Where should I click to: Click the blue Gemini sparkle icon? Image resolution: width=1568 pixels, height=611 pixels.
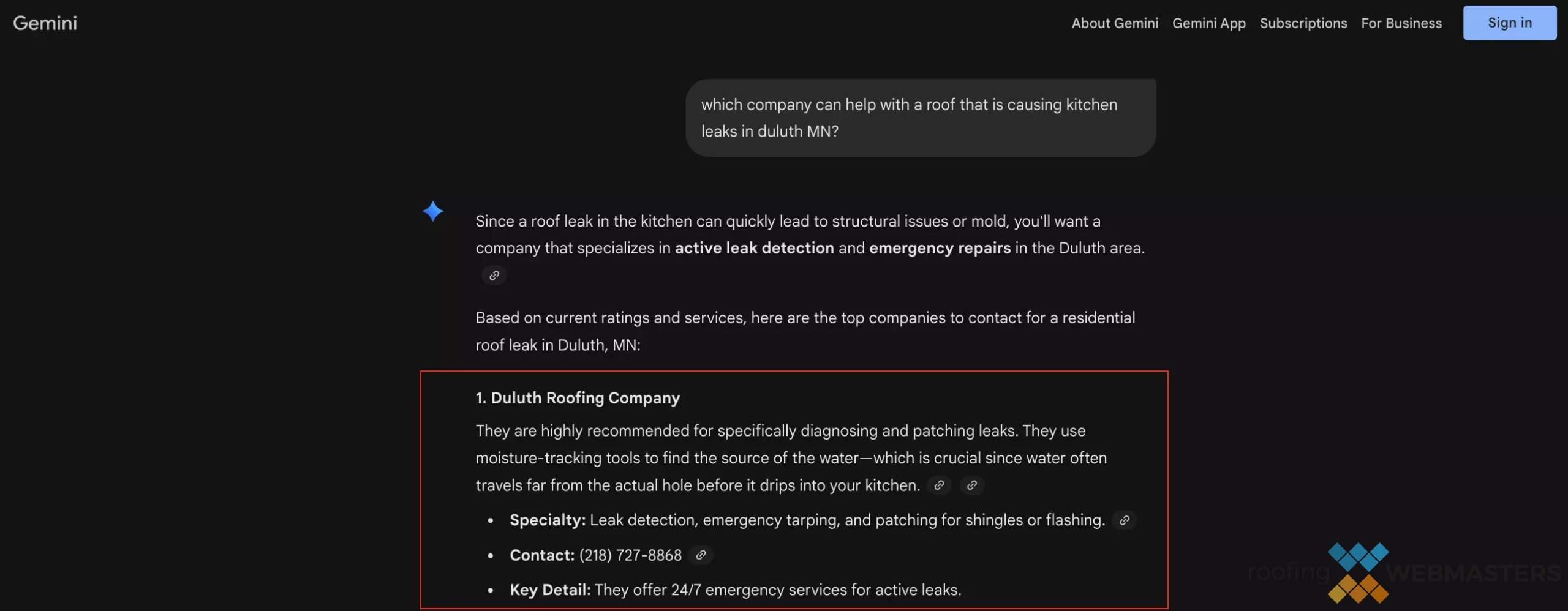coord(433,211)
